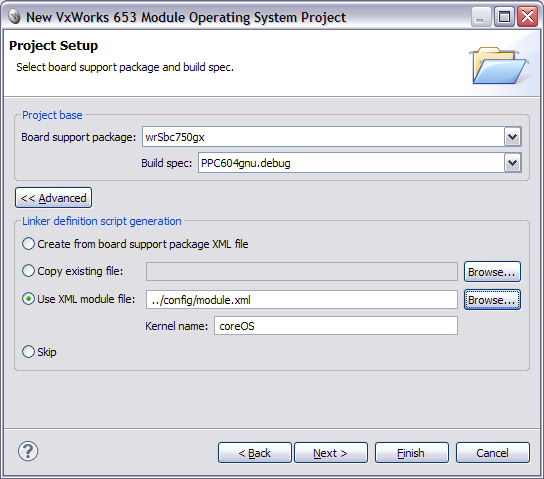Image resolution: width=544 pixels, height=479 pixels.
Task: Click the disabled Copy existing file path field
Action: pos(301,272)
